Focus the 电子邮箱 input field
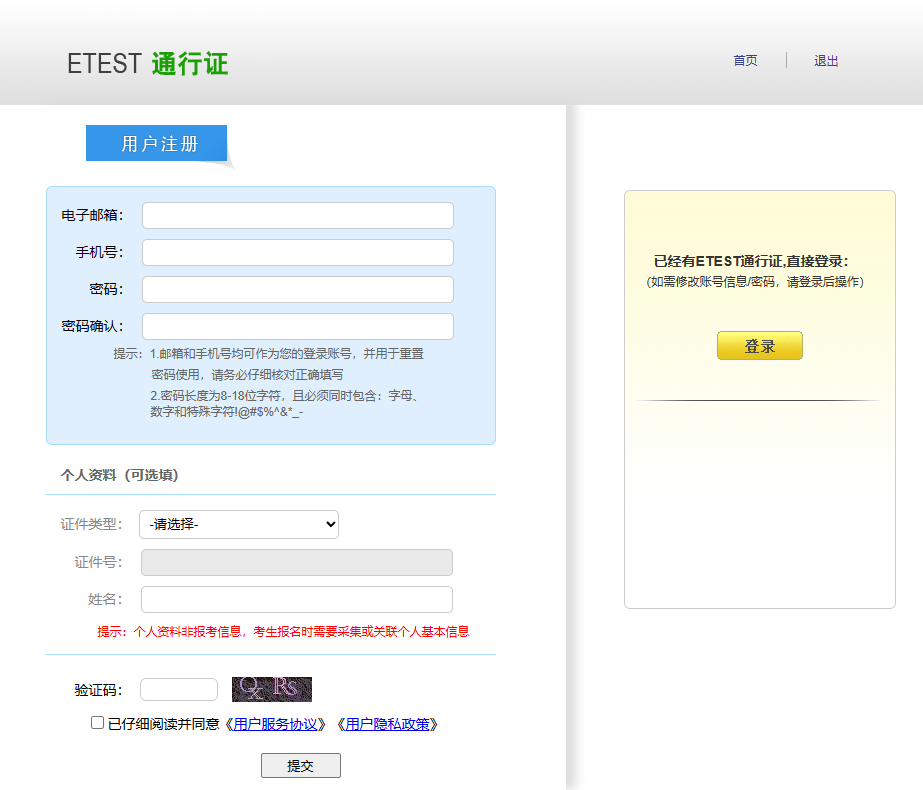The height and width of the screenshot is (790, 923). 298,215
